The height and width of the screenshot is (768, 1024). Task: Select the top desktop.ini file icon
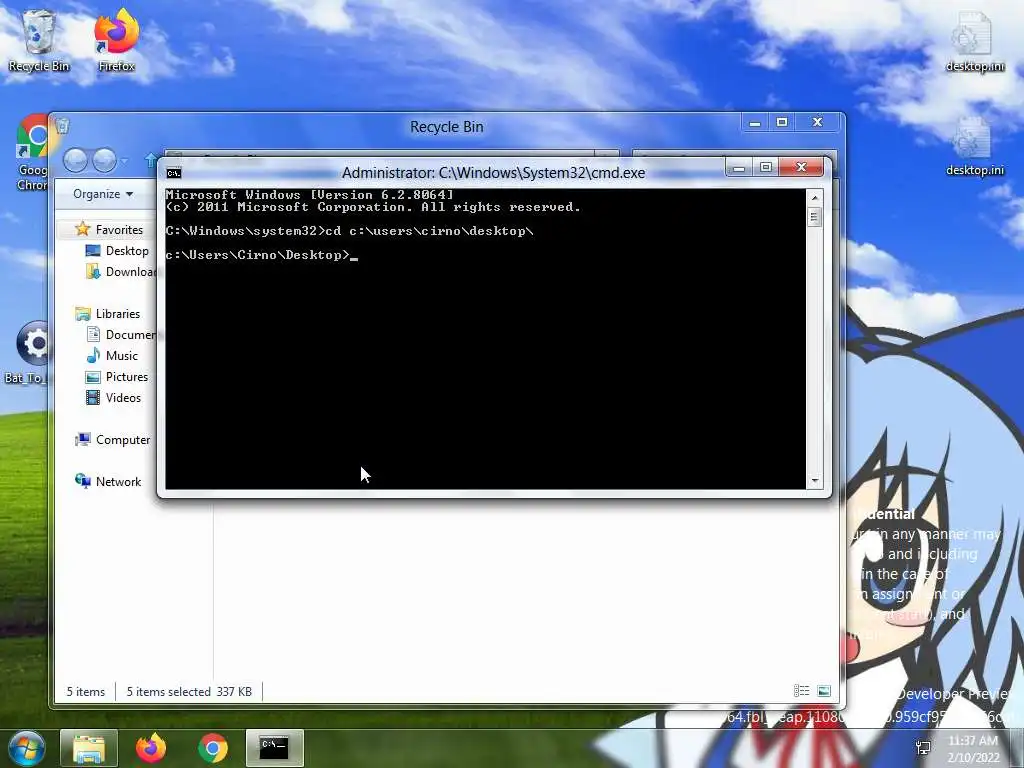974,40
